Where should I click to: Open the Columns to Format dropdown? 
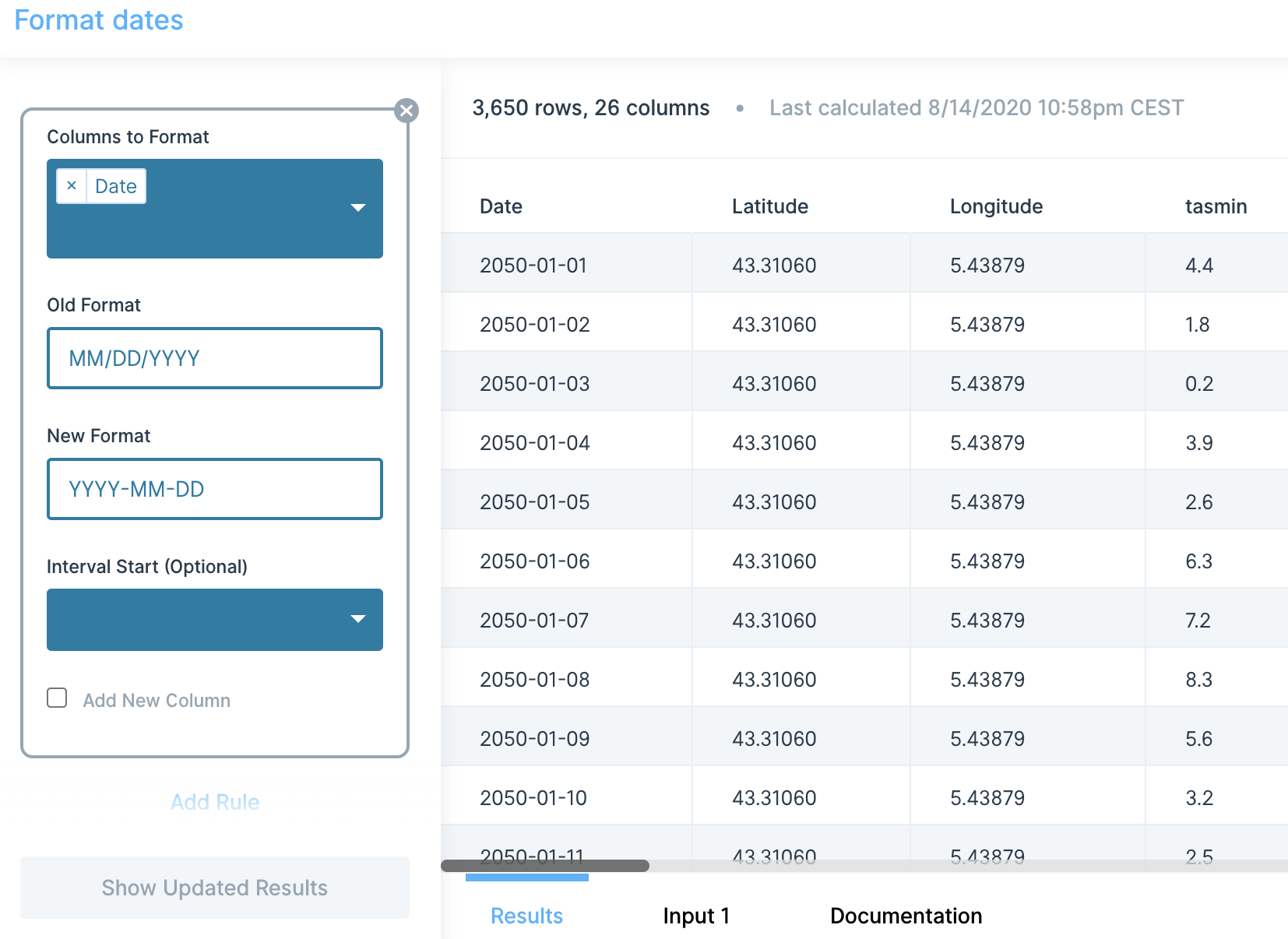click(x=358, y=208)
